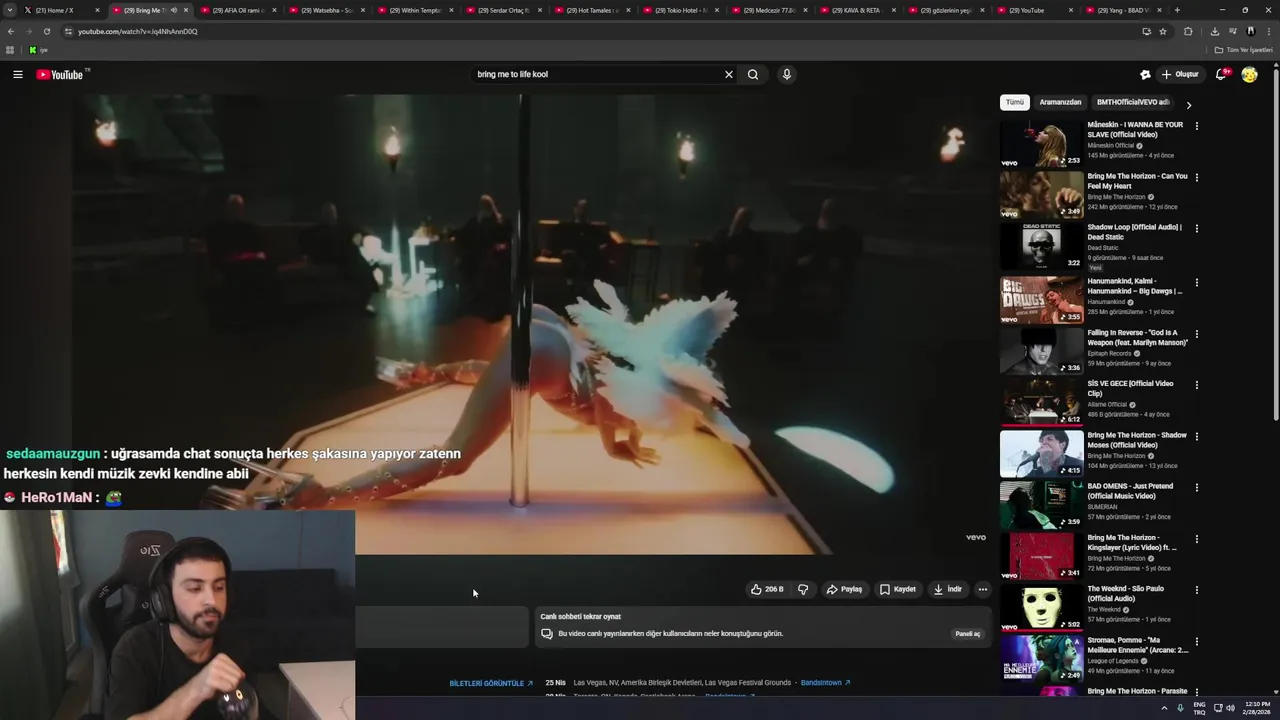
Task: Click the YouTube search text field
Action: [x=595, y=74]
